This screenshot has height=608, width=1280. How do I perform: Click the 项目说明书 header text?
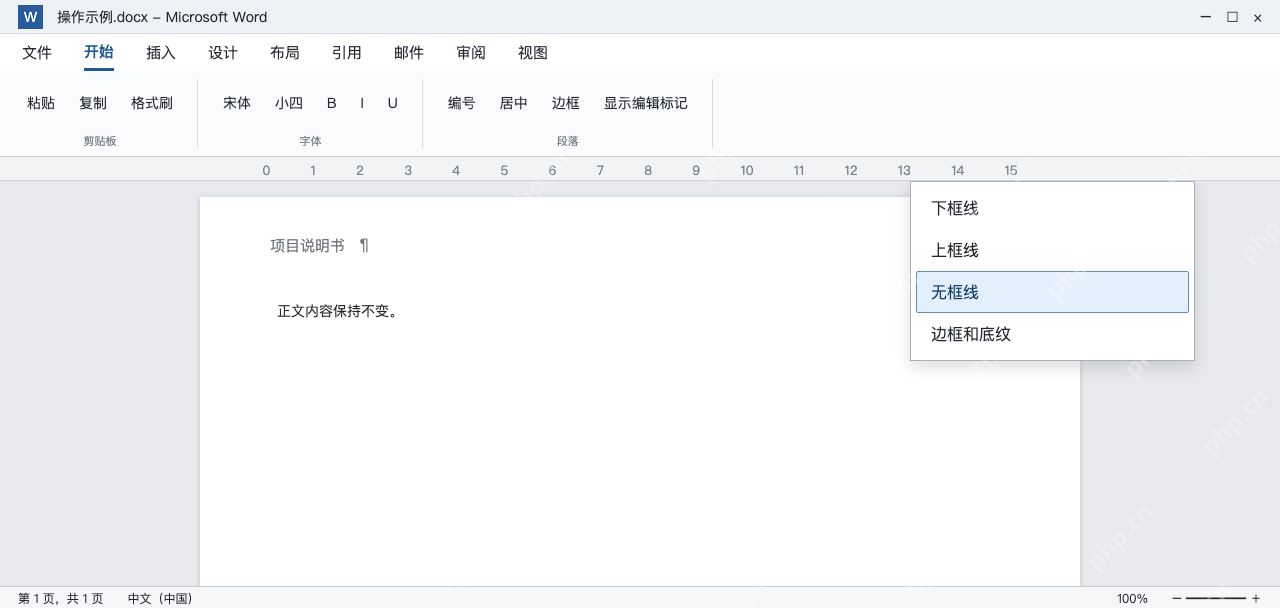(x=307, y=246)
